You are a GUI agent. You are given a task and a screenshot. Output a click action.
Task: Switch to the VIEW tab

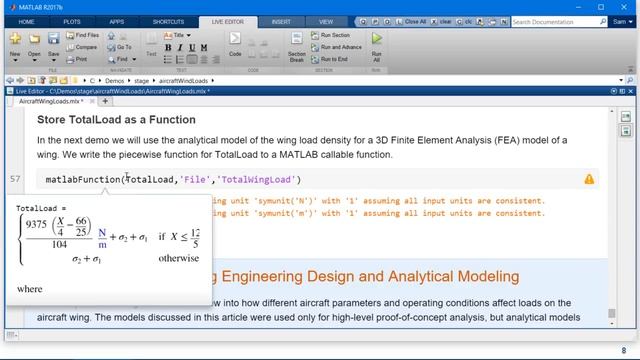coord(326,22)
